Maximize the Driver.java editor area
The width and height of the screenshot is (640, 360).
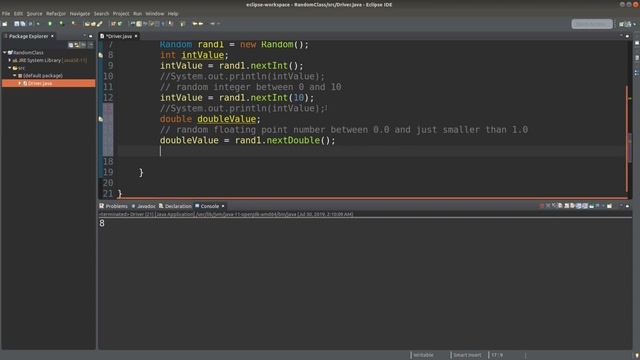click(627, 36)
